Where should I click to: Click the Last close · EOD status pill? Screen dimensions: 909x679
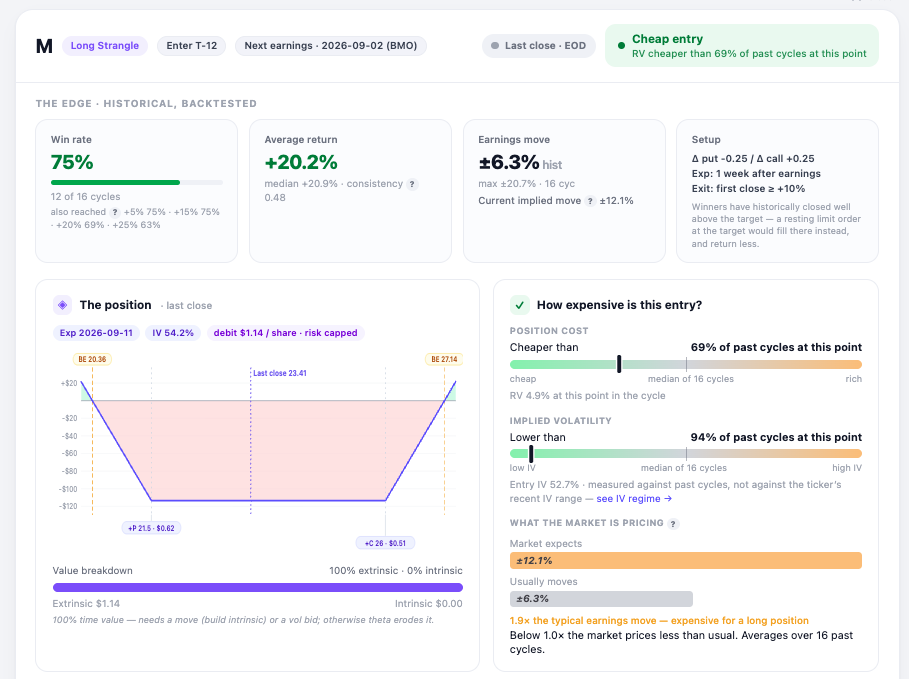[539, 46]
